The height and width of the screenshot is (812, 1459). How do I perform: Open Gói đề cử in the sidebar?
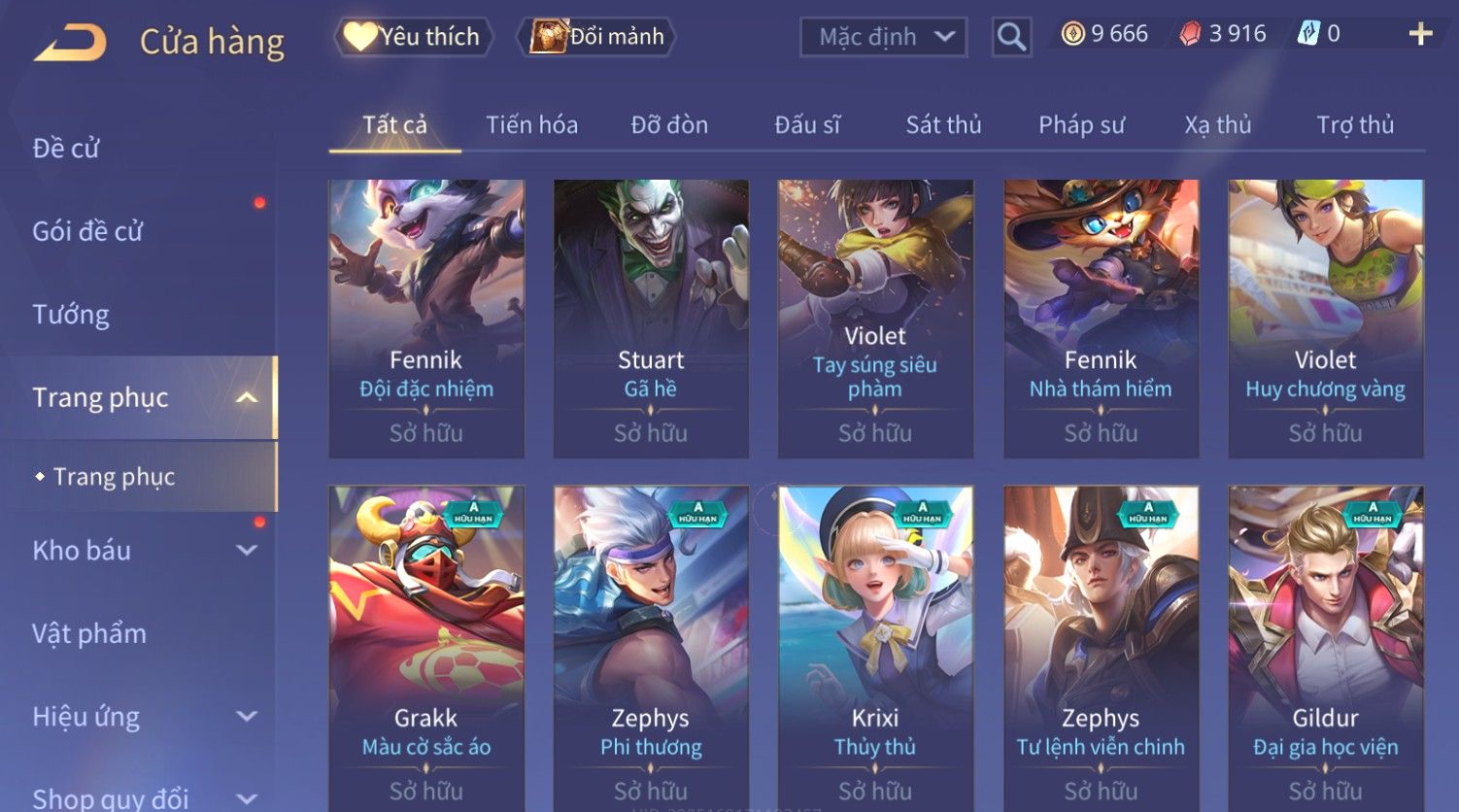tap(87, 231)
